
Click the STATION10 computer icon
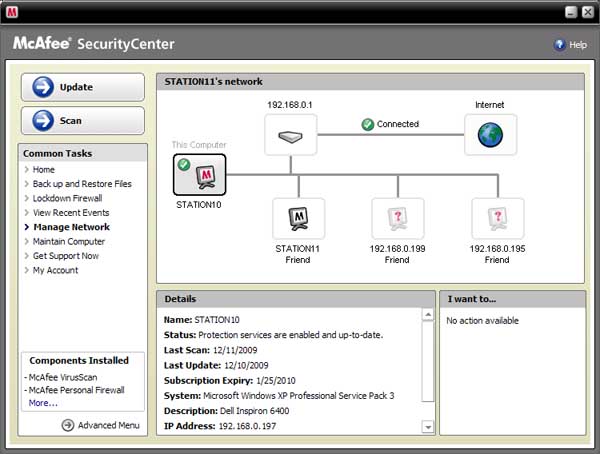(x=200, y=175)
